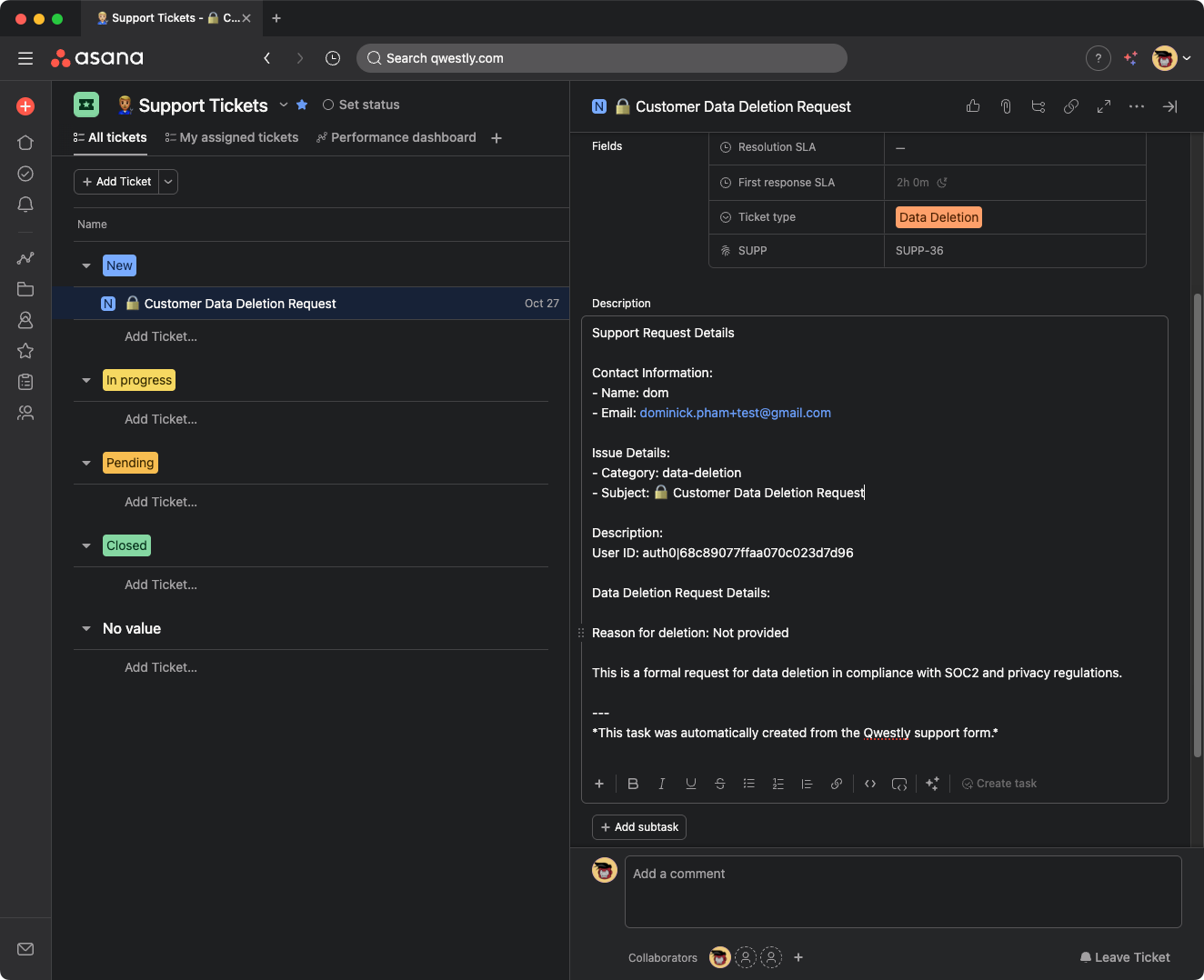
Task: Copy ticket link with chain icon
Action: click(x=1071, y=106)
